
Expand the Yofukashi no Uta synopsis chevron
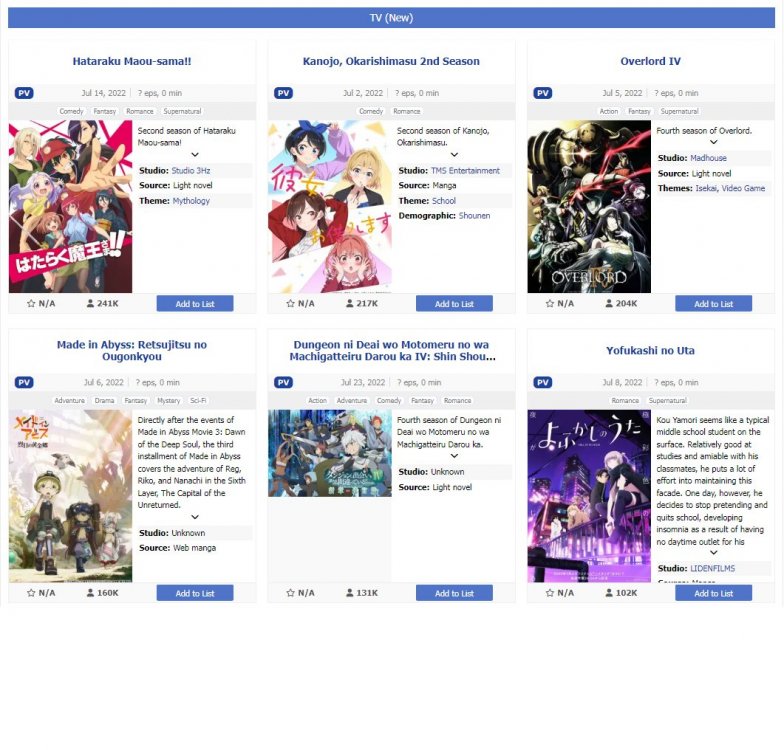click(714, 552)
